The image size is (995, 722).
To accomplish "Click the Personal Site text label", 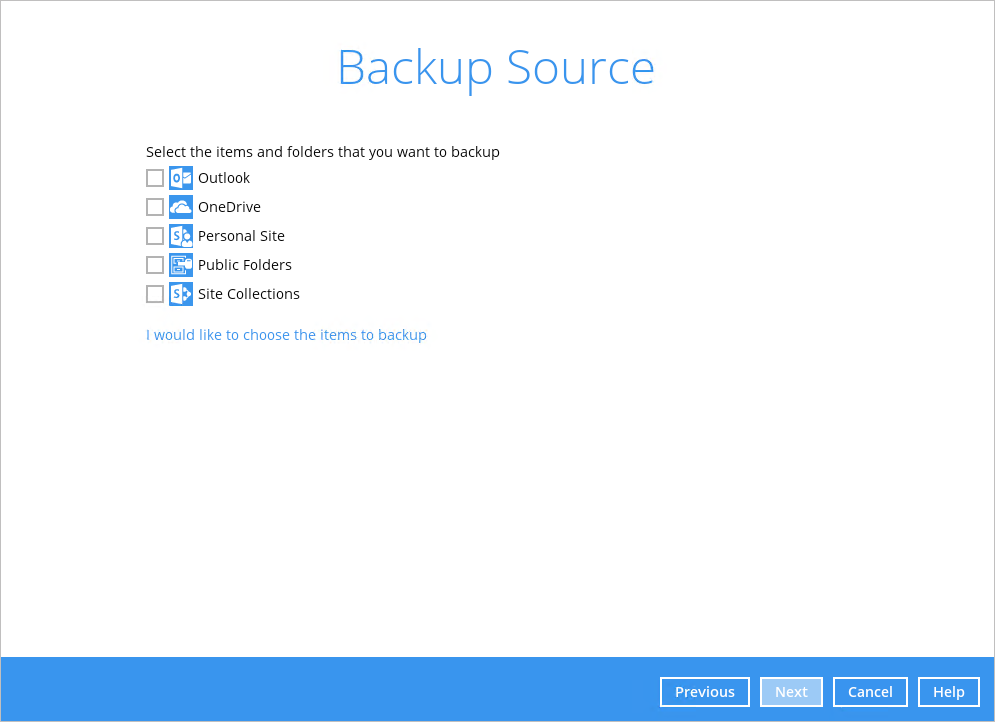I will (x=241, y=236).
